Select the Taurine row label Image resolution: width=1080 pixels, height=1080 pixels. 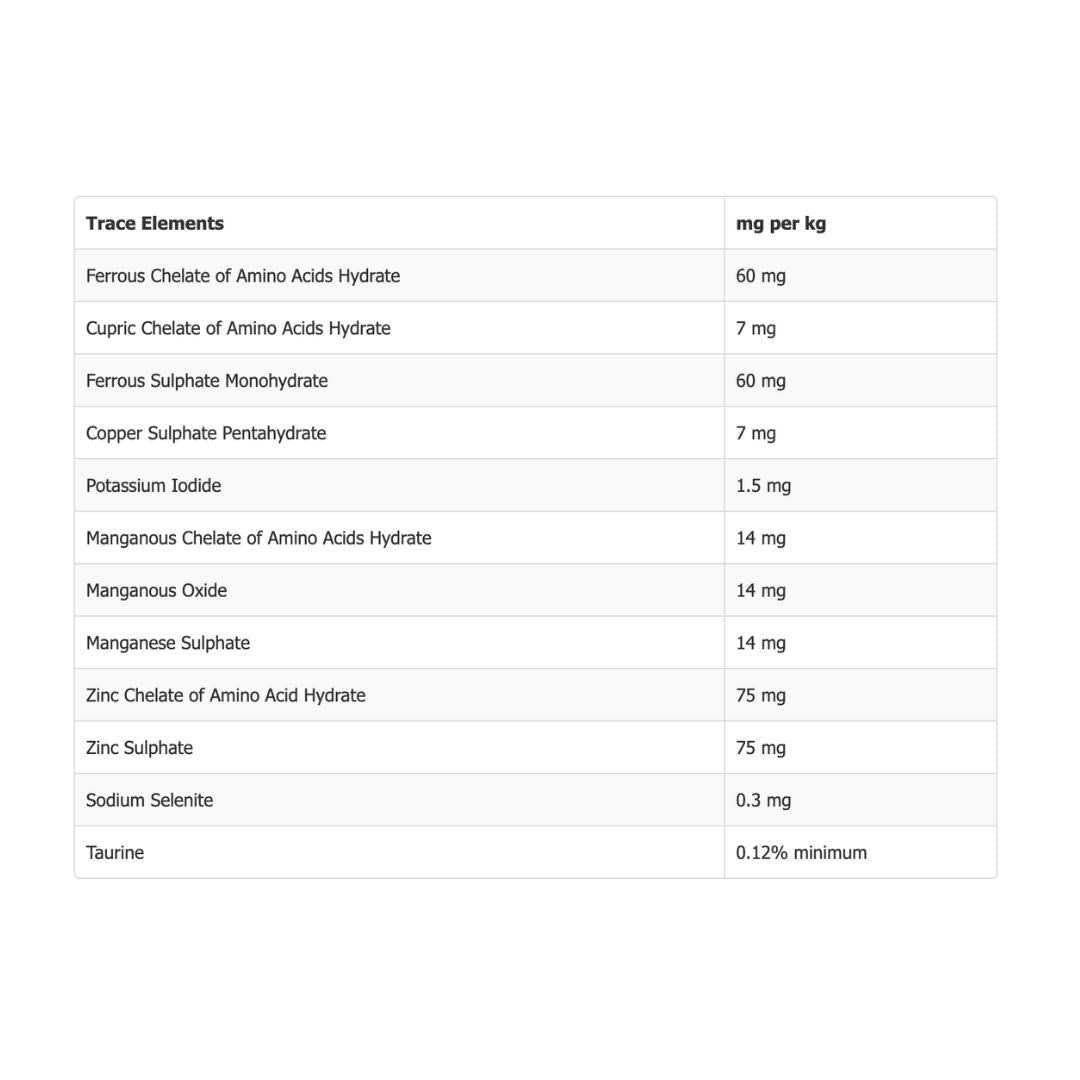tap(115, 853)
